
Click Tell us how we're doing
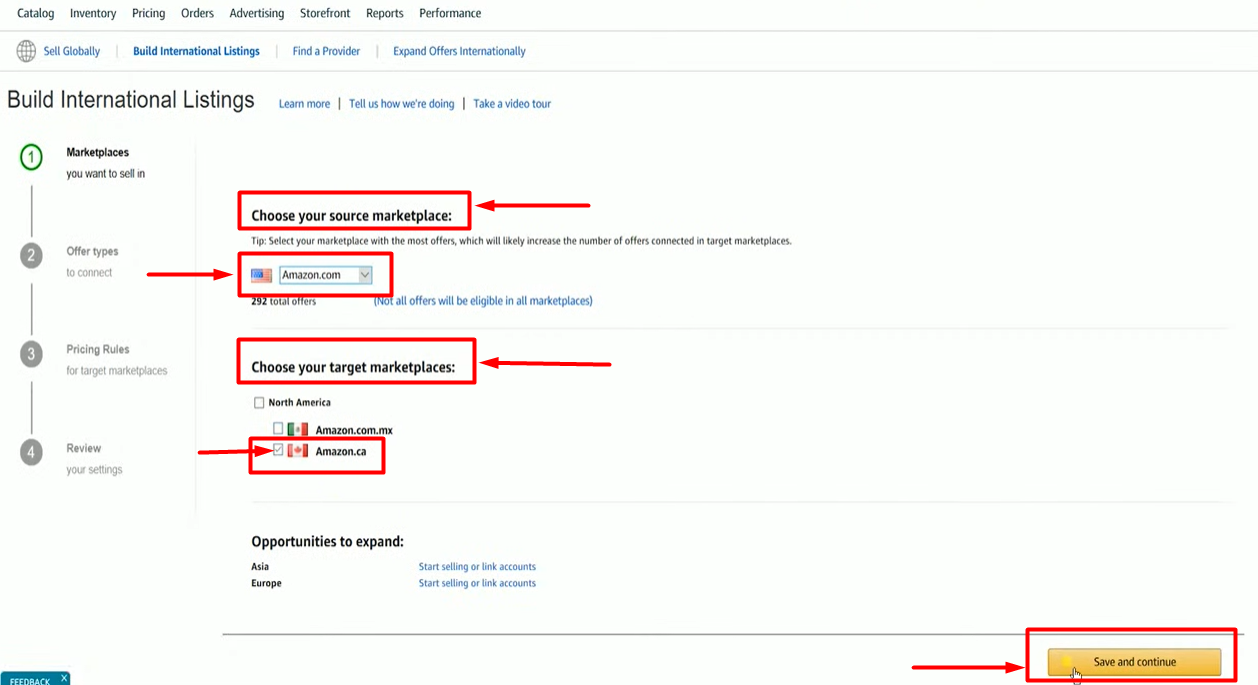[402, 104]
